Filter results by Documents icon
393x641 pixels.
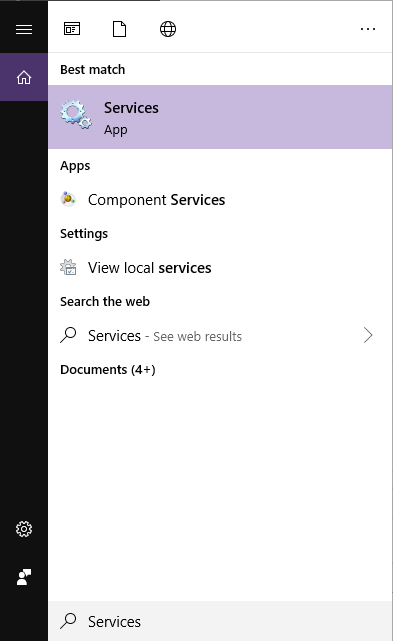[x=119, y=29]
